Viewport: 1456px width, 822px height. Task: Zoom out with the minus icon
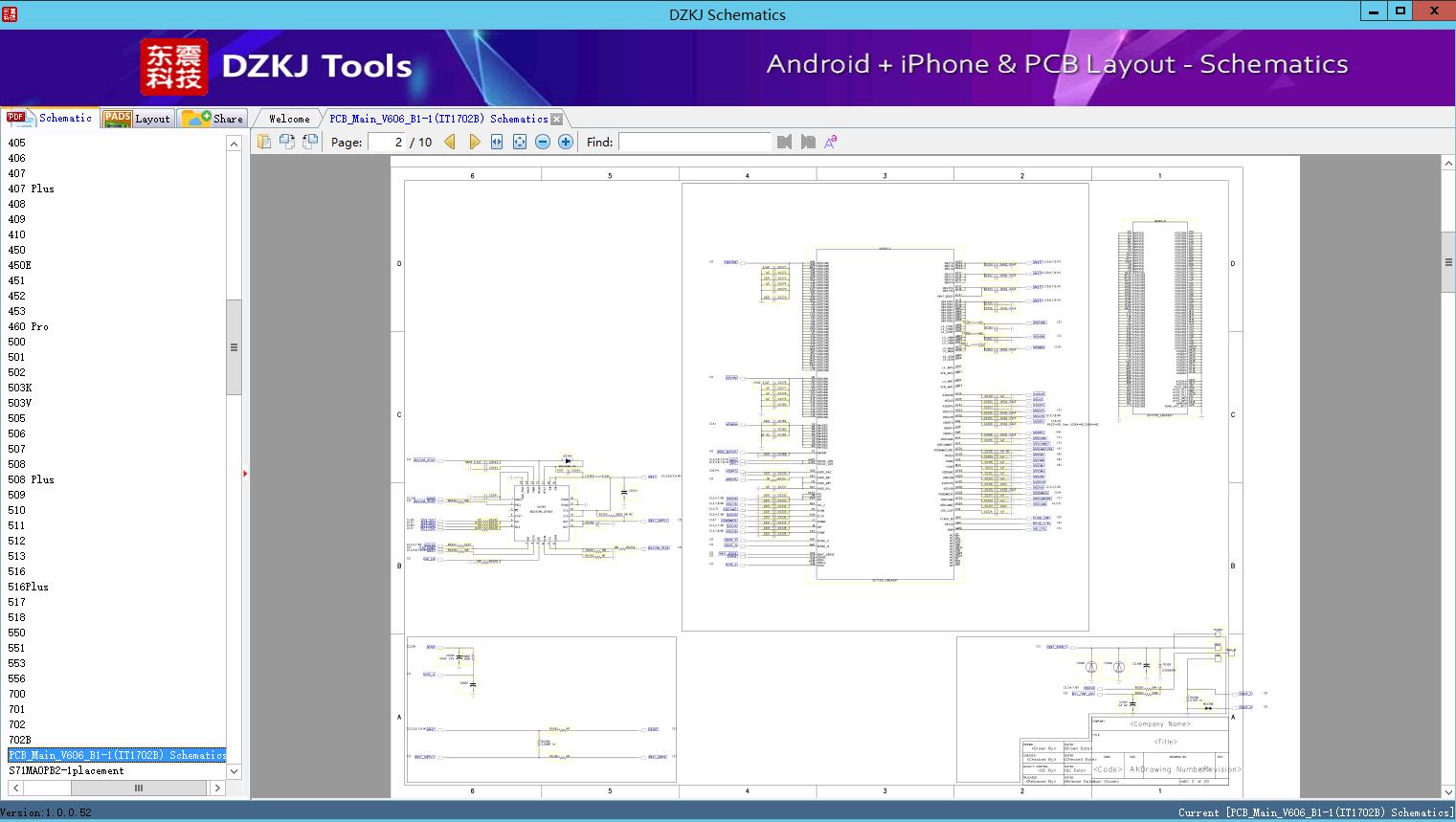543,142
